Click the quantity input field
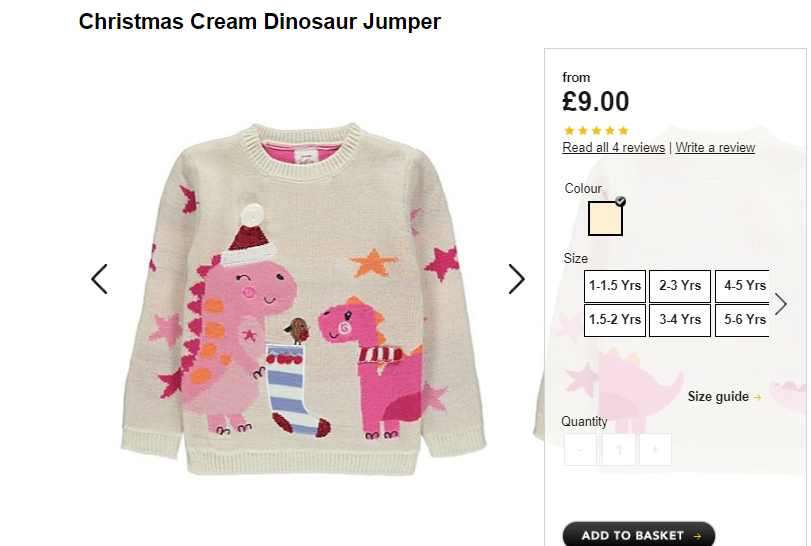The image size is (811, 546). (619, 450)
